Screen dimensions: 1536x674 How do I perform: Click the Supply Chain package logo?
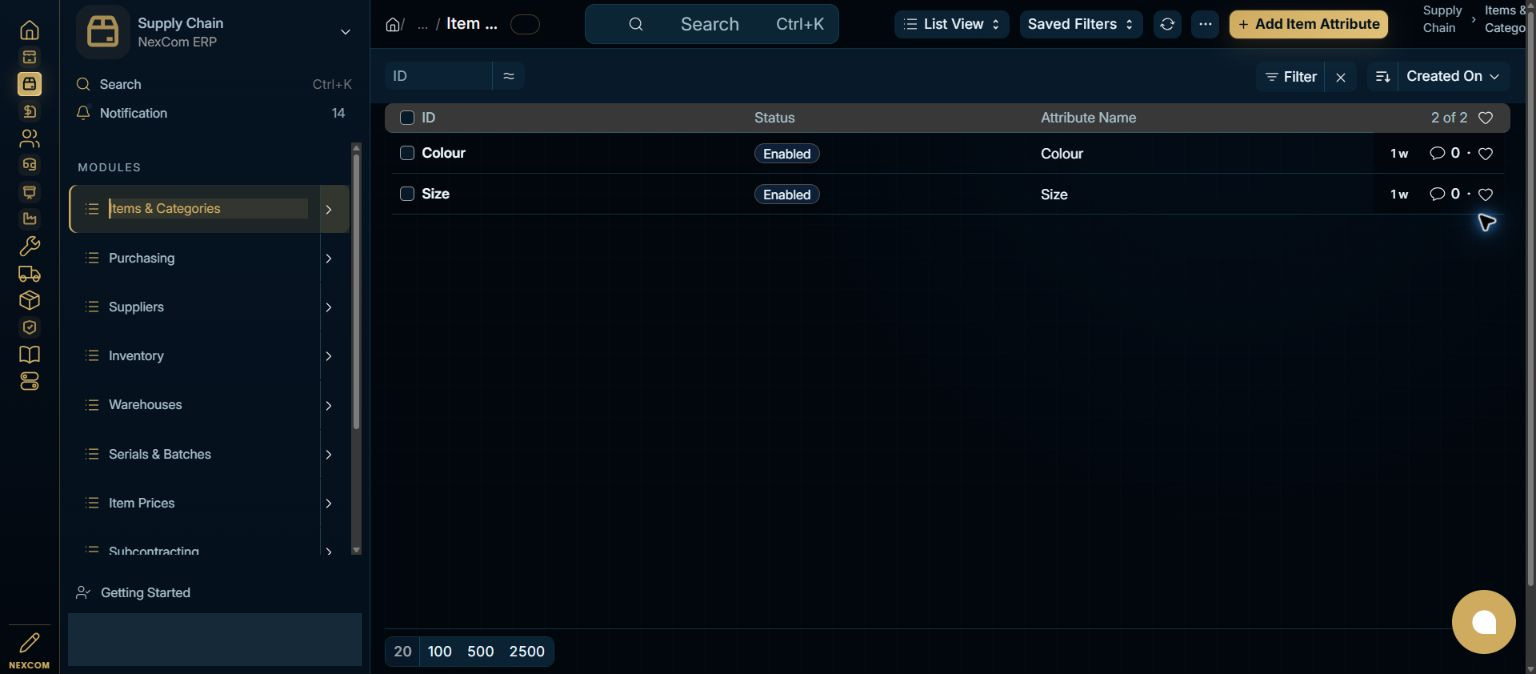103,32
